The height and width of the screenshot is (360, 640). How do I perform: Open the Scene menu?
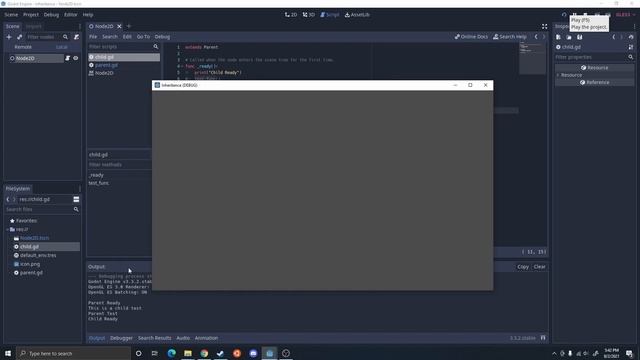point(11,15)
